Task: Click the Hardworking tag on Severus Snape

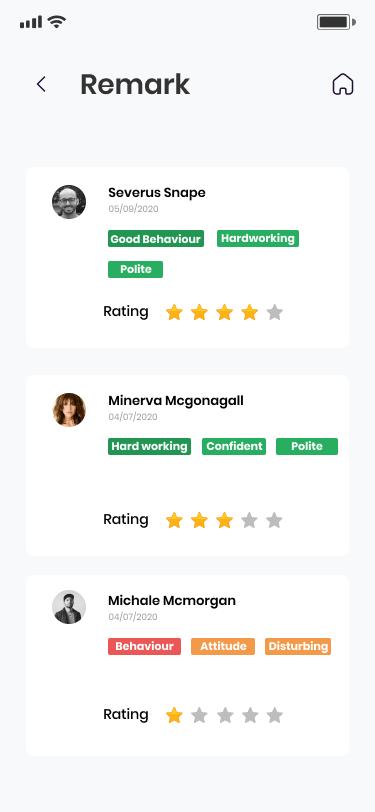Action: (258, 238)
